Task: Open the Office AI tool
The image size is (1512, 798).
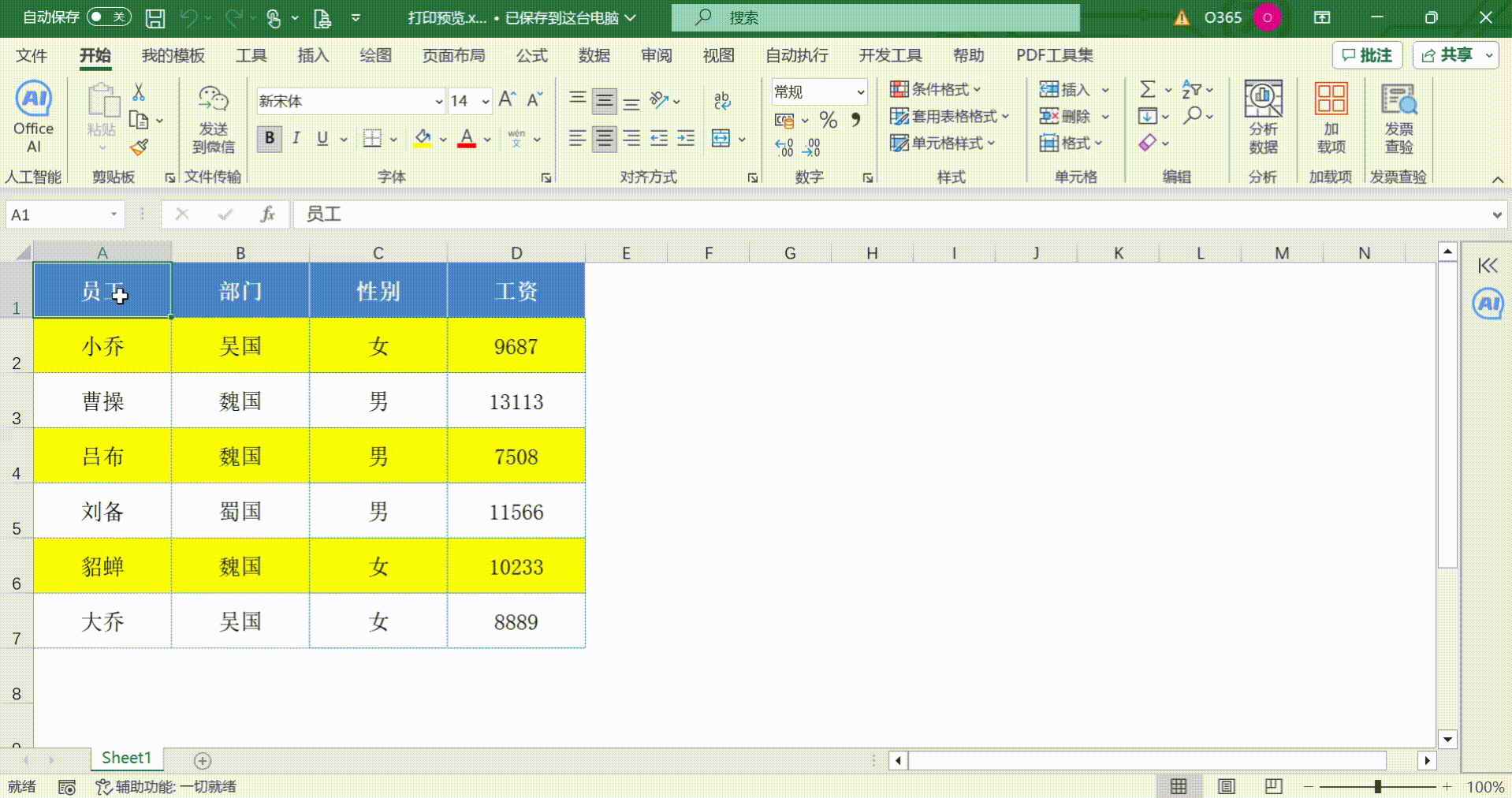Action: (34, 117)
